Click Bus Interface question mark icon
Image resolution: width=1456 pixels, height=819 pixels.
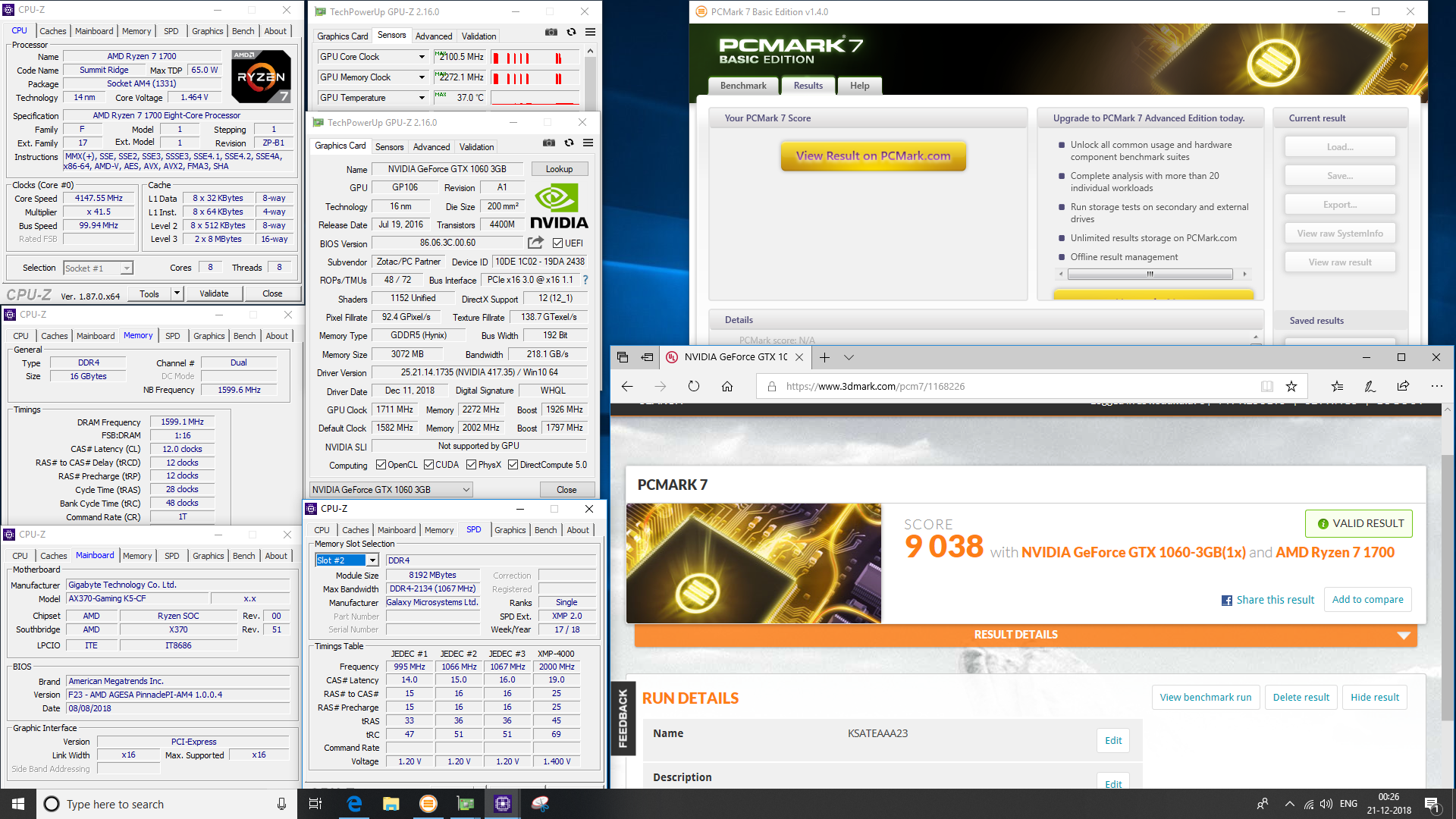pos(585,280)
